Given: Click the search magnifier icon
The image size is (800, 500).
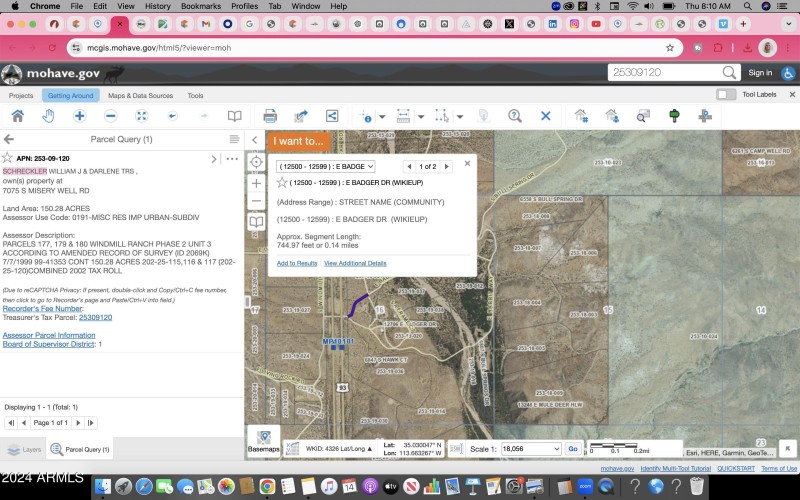Looking at the screenshot, I should pyautogui.click(x=730, y=73).
